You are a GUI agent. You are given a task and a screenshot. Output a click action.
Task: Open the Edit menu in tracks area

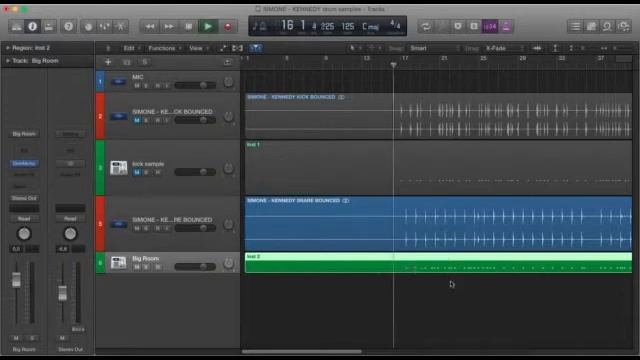[x=131, y=48]
